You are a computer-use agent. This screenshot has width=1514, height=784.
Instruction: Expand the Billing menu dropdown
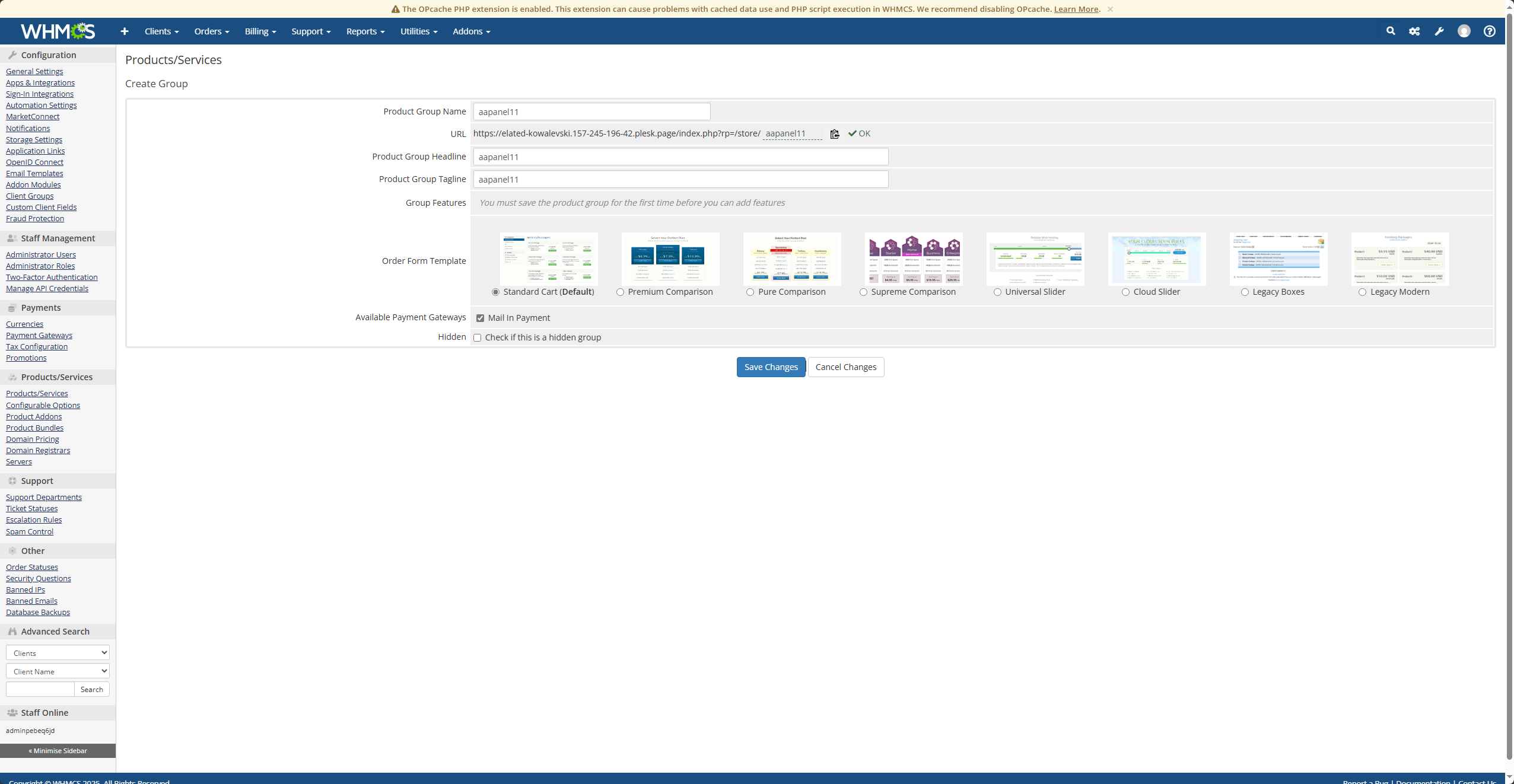[x=260, y=31]
